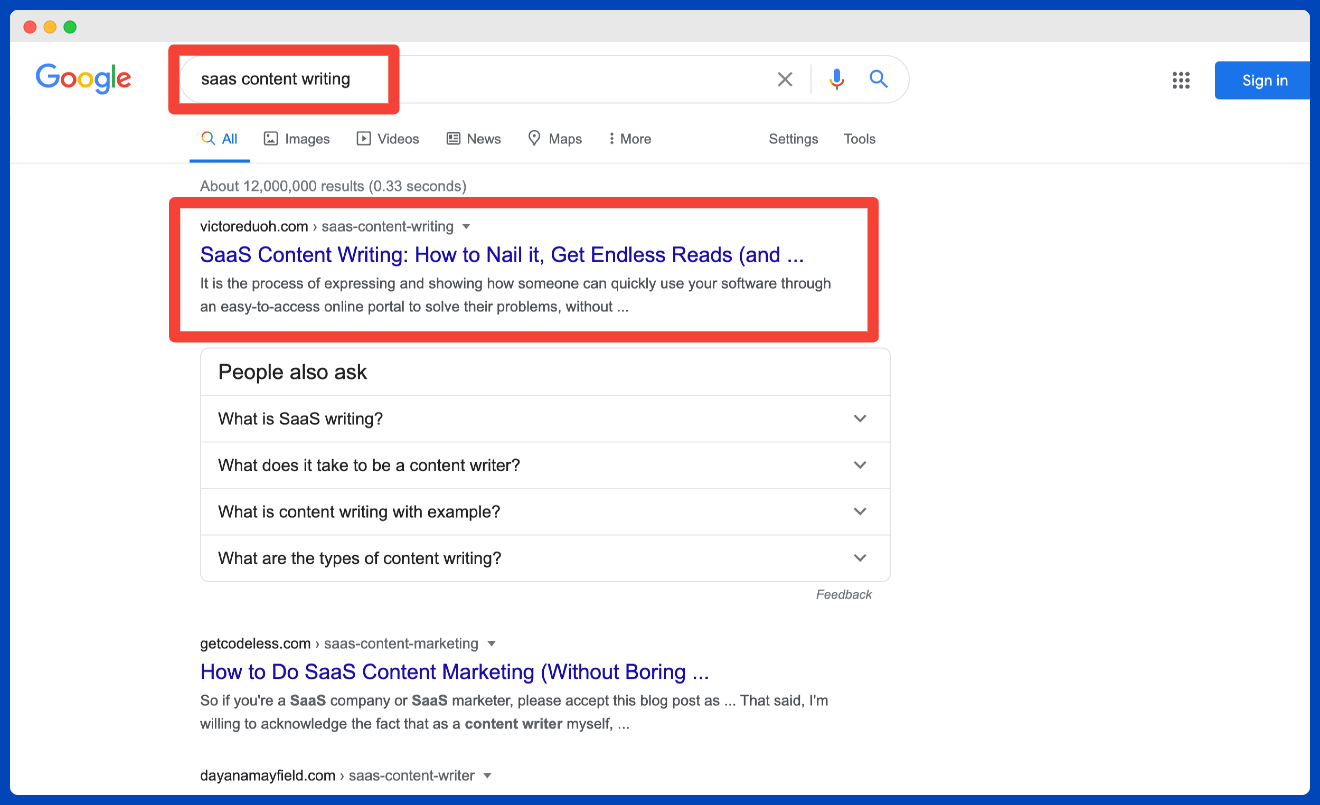Expand the question What is SaaS writing?
Image resolution: width=1320 pixels, height=805 pixels.
tap(545, 419)
